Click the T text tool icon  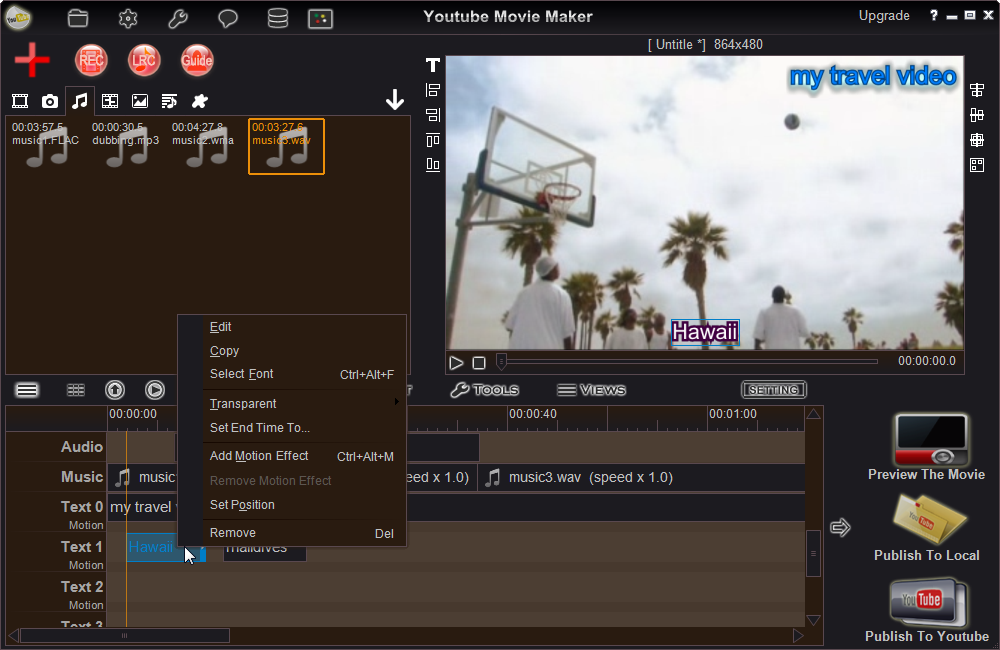pos(433,65)
